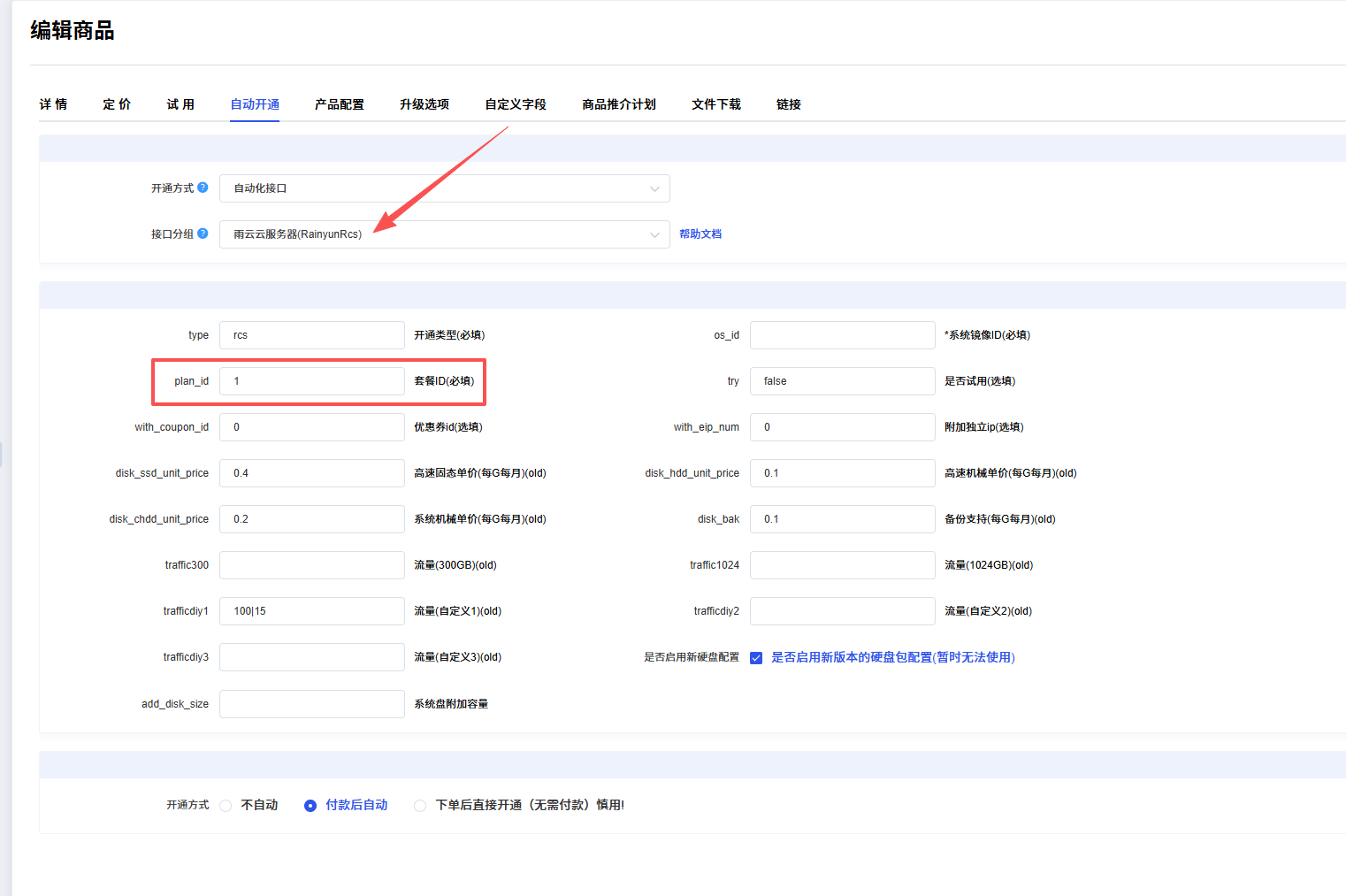Click the try input field showing false
Viewport: 1346px width, 896px height.
pyautogui.click(x=843, y=381)
